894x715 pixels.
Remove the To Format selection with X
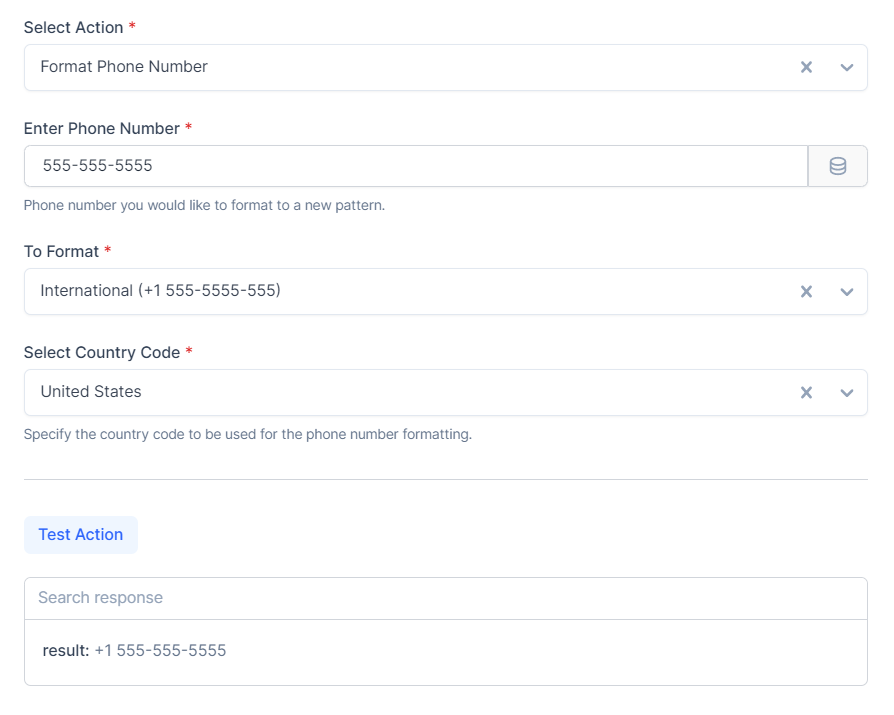coord(806,291)
